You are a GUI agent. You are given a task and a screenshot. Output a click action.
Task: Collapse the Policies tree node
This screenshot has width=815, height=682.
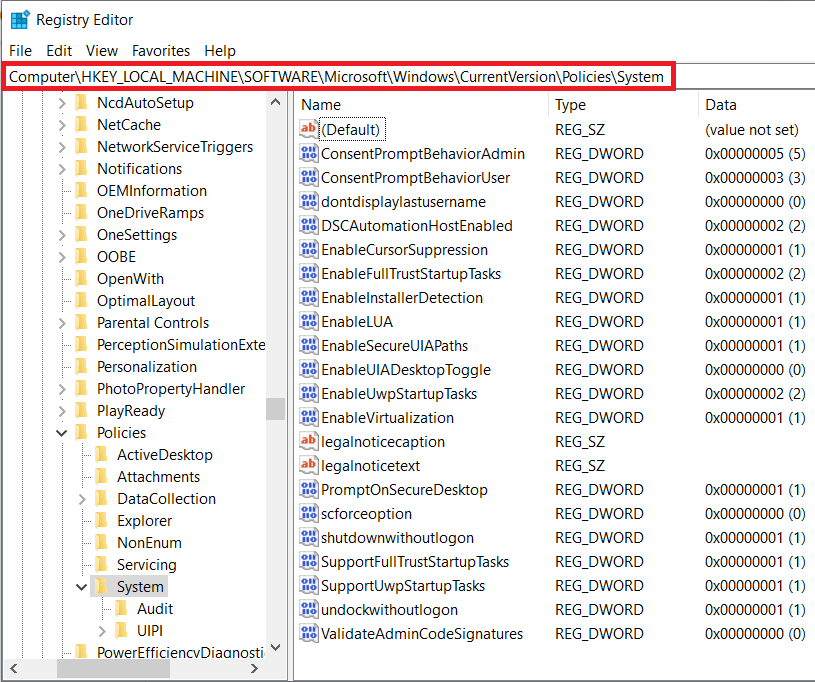(x=62, y=433)
